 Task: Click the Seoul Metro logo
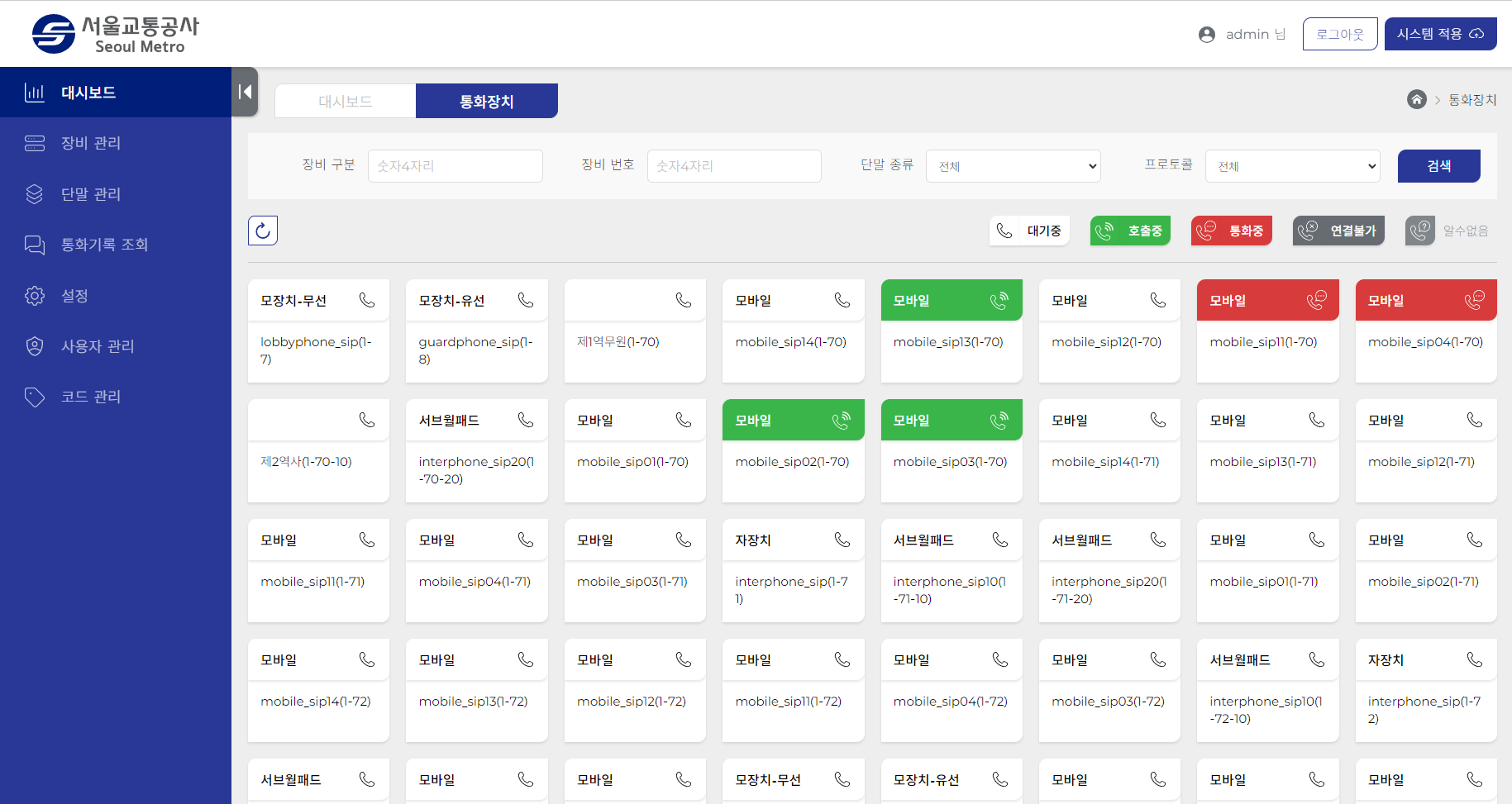coord(116,34)
